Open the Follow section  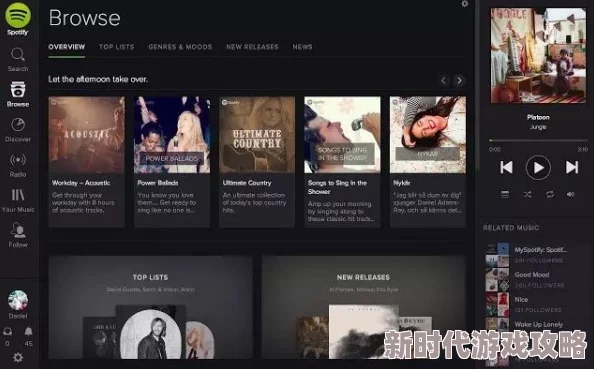[x=18, y=235]
